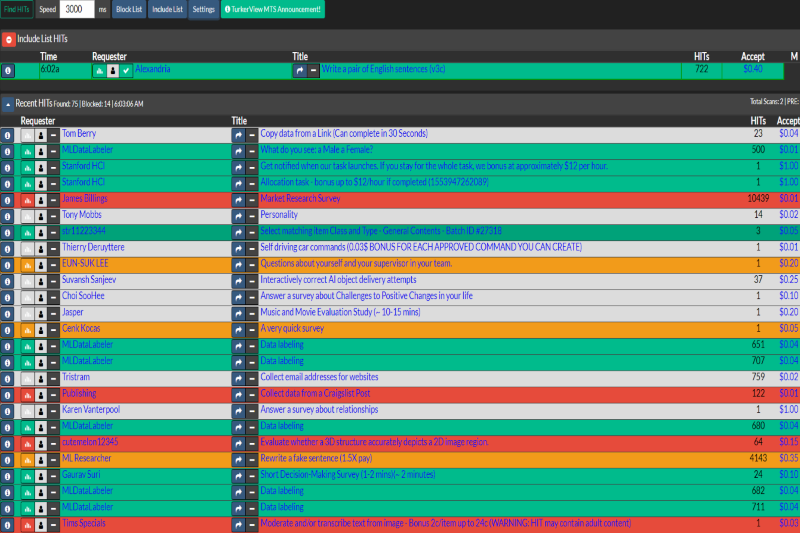The image size is (800, 533).
Task: Open the Include List panel
Action: (166, 9)
